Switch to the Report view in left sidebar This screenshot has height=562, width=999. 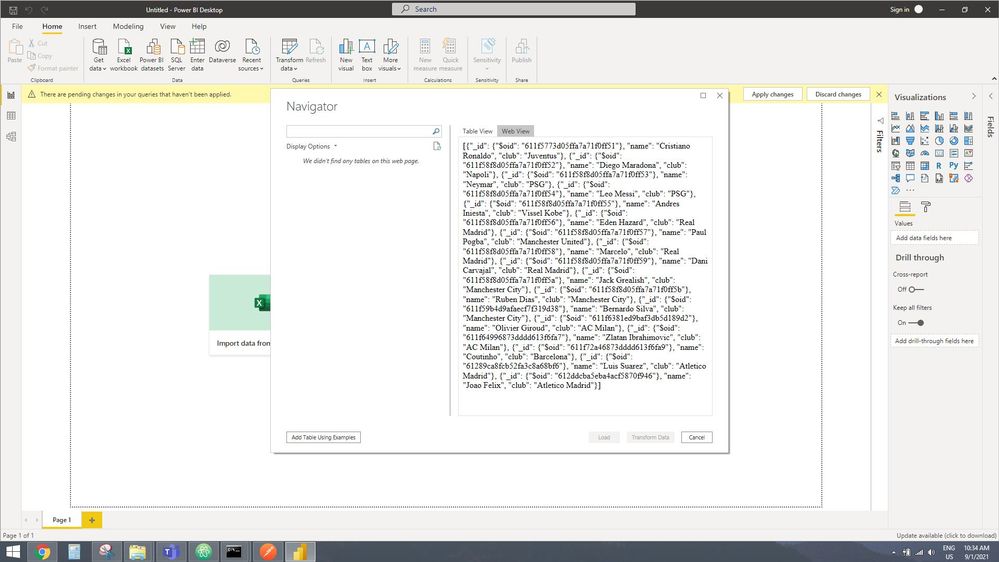11,94
